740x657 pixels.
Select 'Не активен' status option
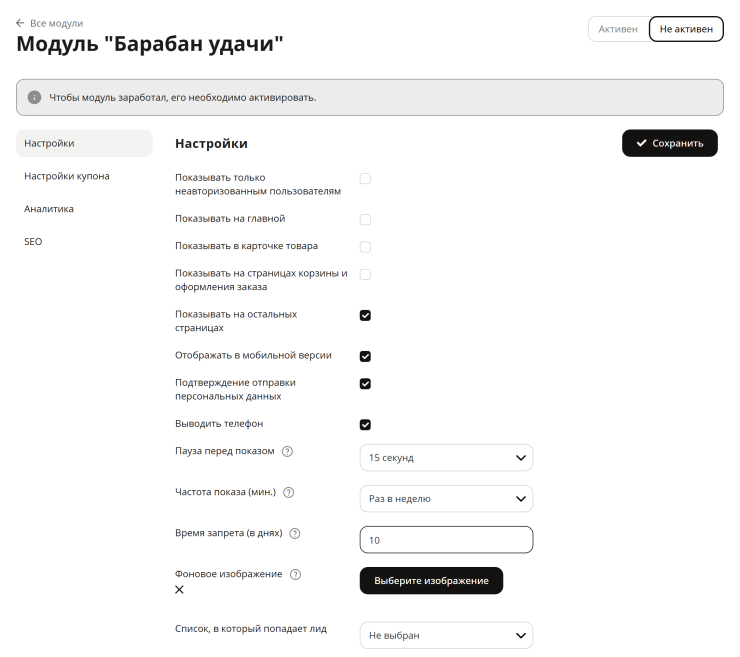[x=686, y=29]
